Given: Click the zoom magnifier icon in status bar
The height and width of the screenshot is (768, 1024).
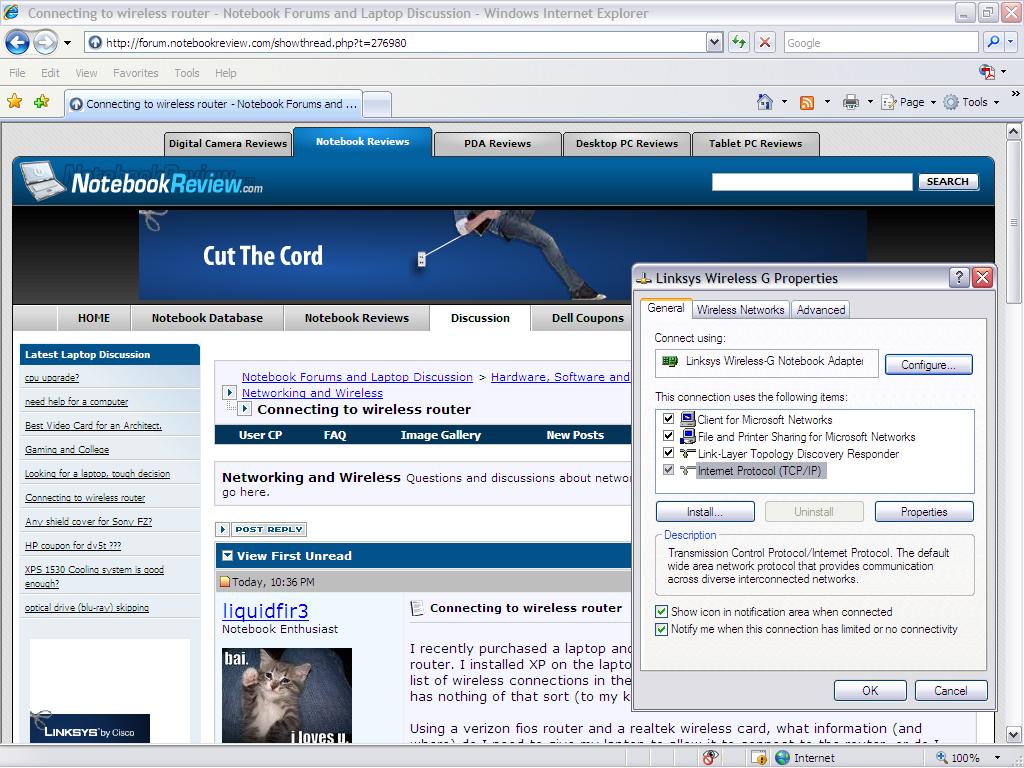Looking at the screenshot, I should click(x=942, y=758).
